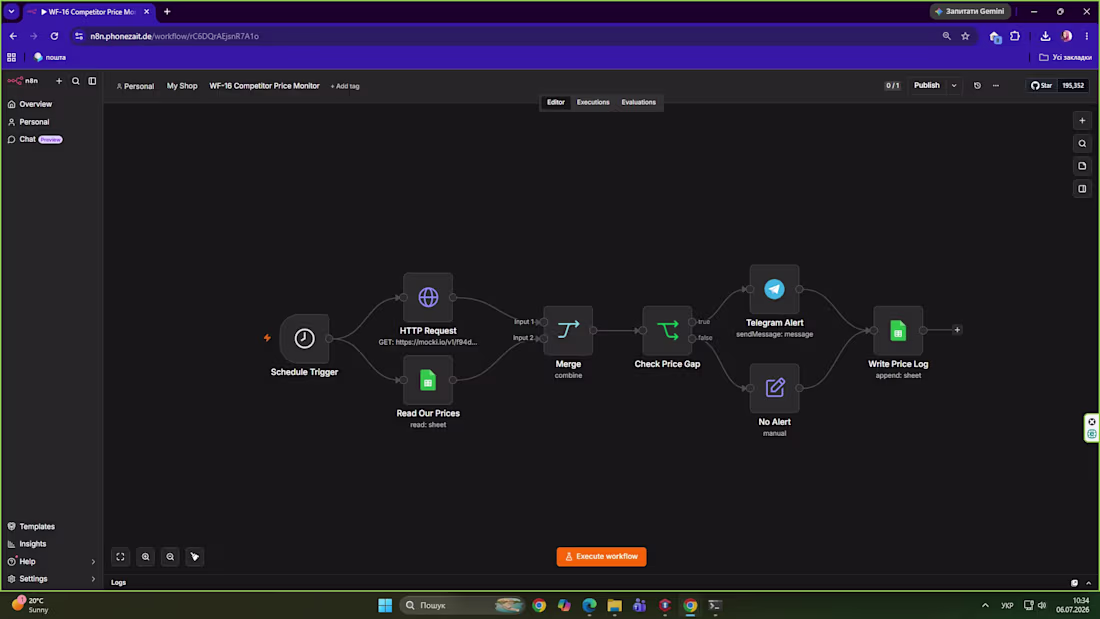
Task: Open the terminal from taskbar
Action: click(715, 605)
